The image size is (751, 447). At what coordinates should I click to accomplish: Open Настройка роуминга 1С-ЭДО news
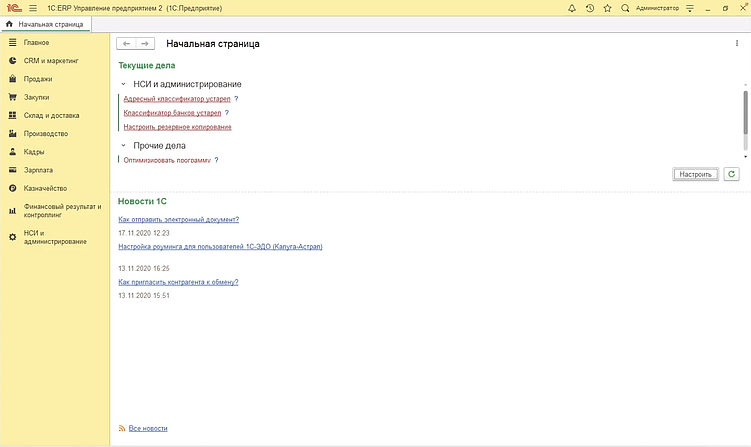pyautogui.click(x=220, y=247)
